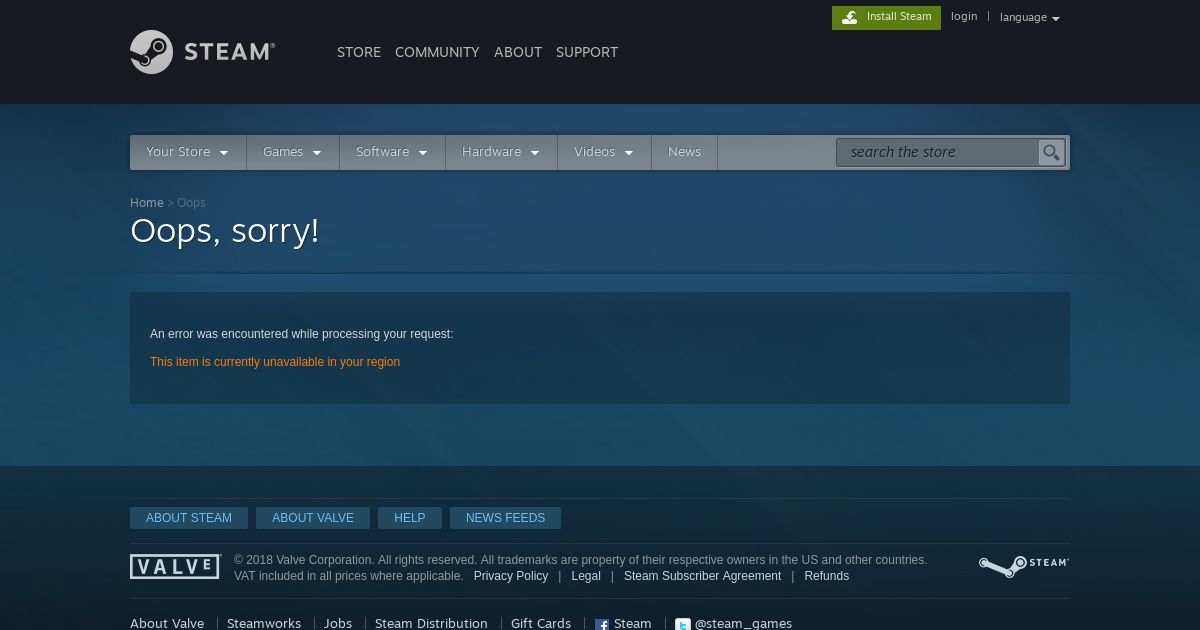1200x630 pixels.
Task: Open the Refunds link
Action: tap(826, 576)
